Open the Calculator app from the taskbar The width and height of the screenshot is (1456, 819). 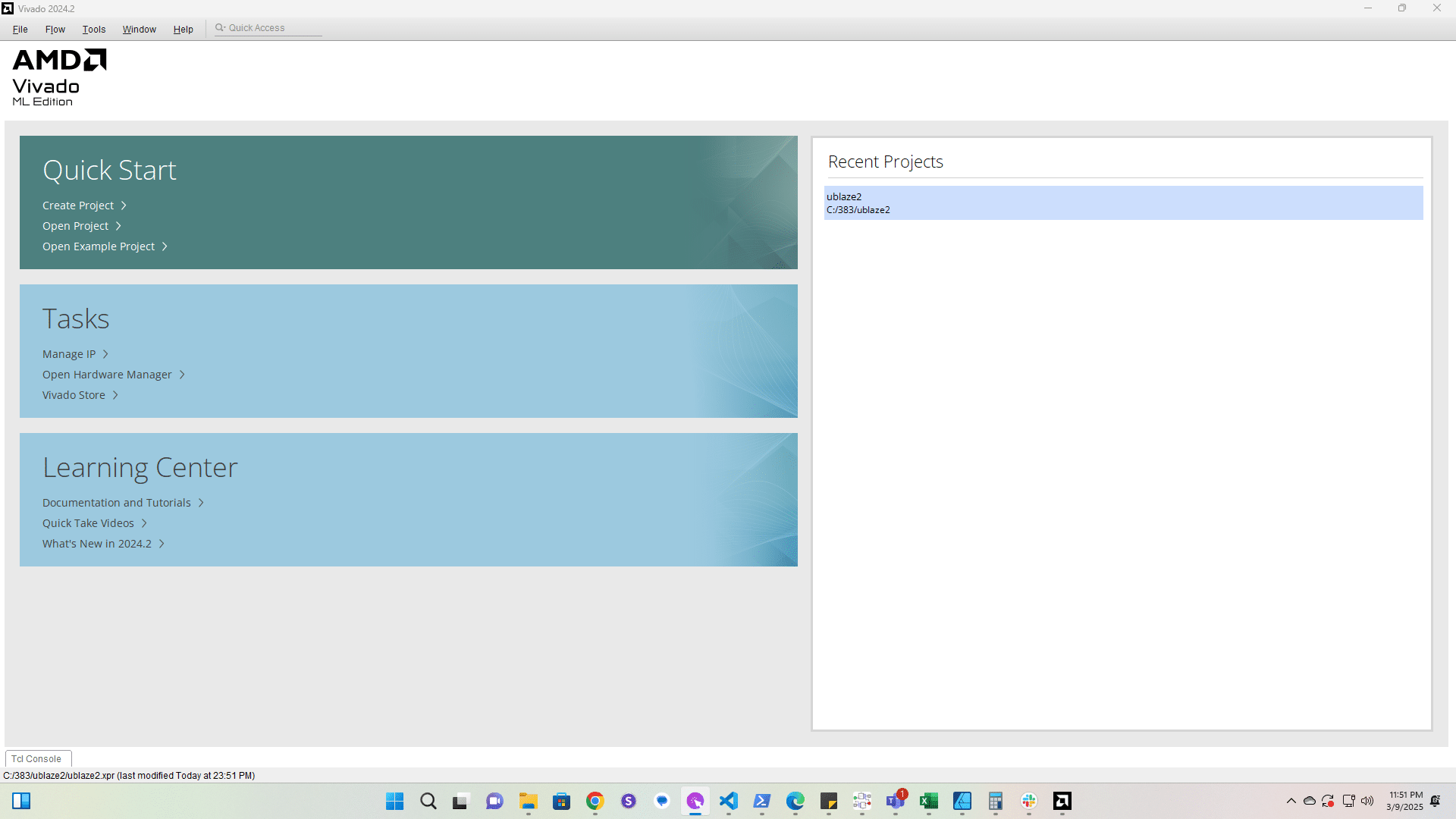996,801
